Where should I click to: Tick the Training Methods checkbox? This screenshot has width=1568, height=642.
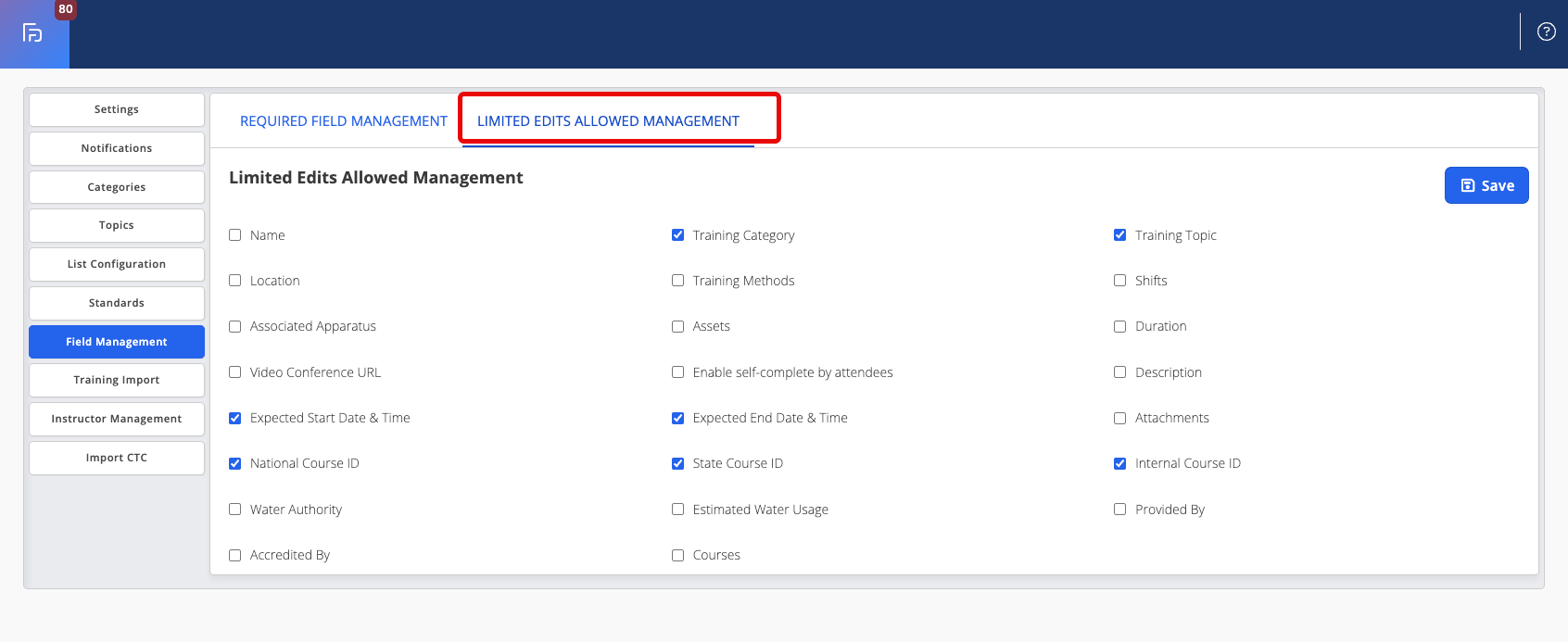point(677,281)
